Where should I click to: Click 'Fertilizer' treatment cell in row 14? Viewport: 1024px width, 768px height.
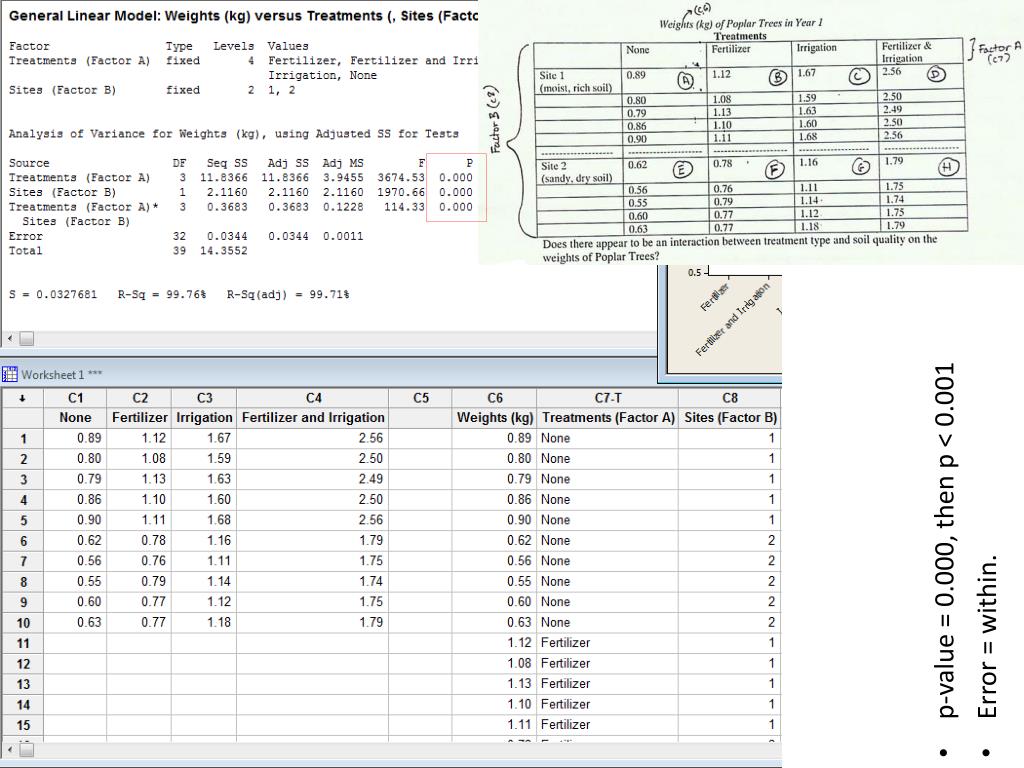coord(607,705)
